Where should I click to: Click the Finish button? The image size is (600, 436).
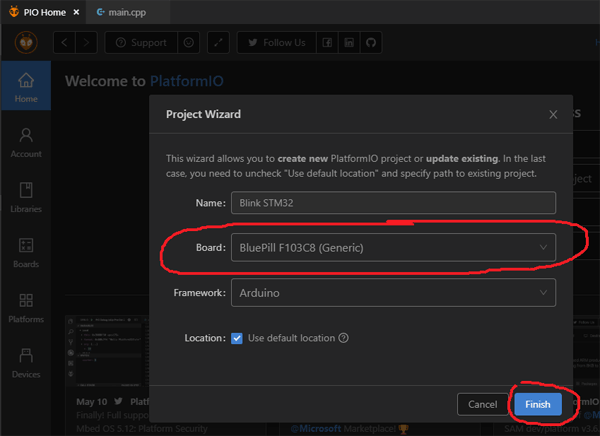tap(538, 404)
